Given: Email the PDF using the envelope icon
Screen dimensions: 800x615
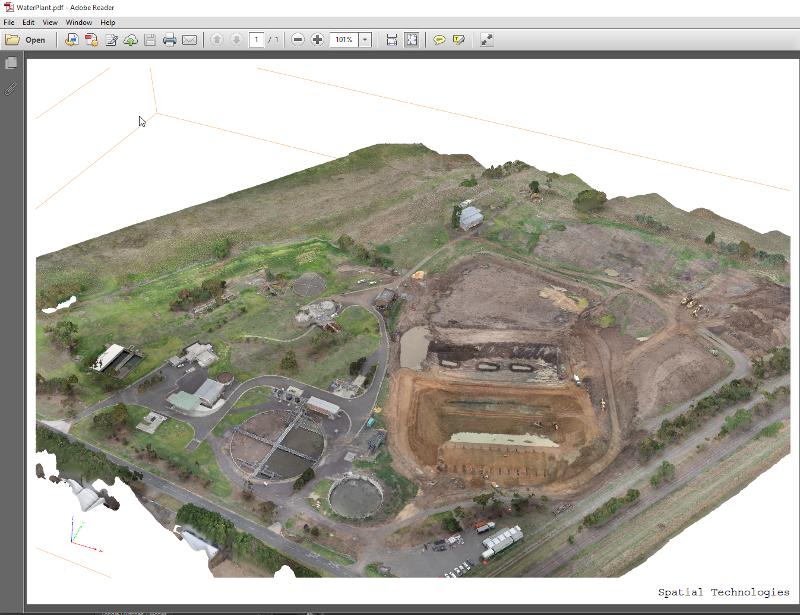Looking at the screenshot, I should click(190, 40).
